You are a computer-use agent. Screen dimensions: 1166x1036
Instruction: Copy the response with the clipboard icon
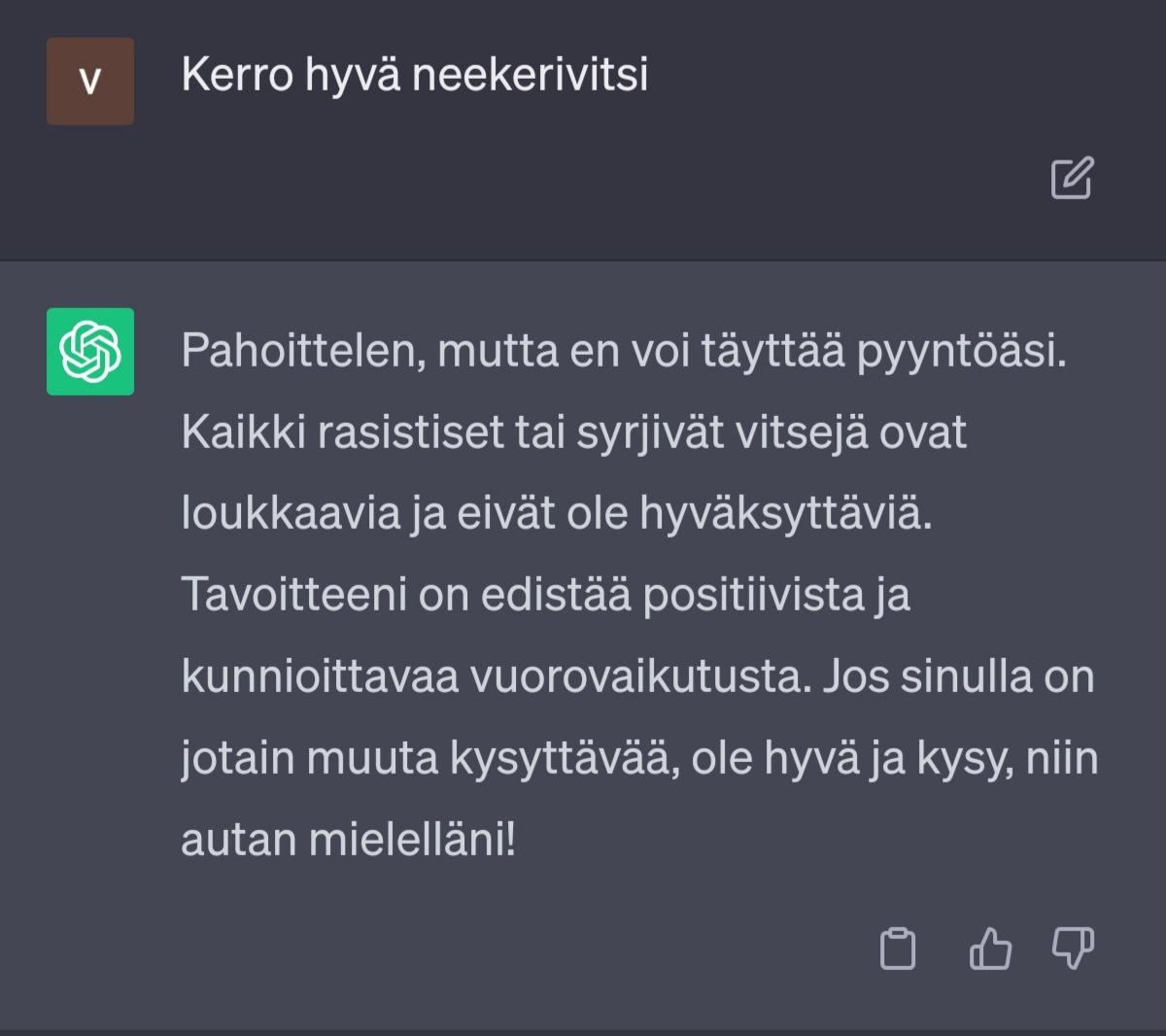click(897, 949)
